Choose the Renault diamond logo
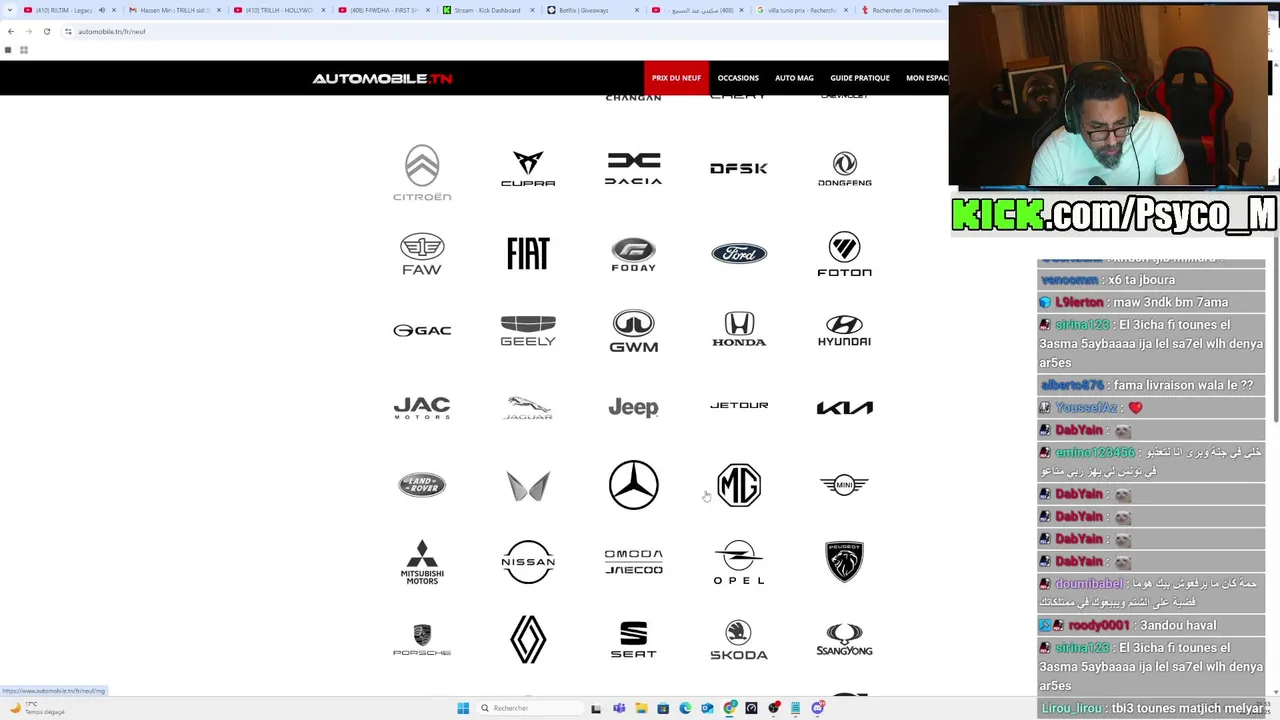The height and width of the screenshot is (720, 1280). click(528, 639)
